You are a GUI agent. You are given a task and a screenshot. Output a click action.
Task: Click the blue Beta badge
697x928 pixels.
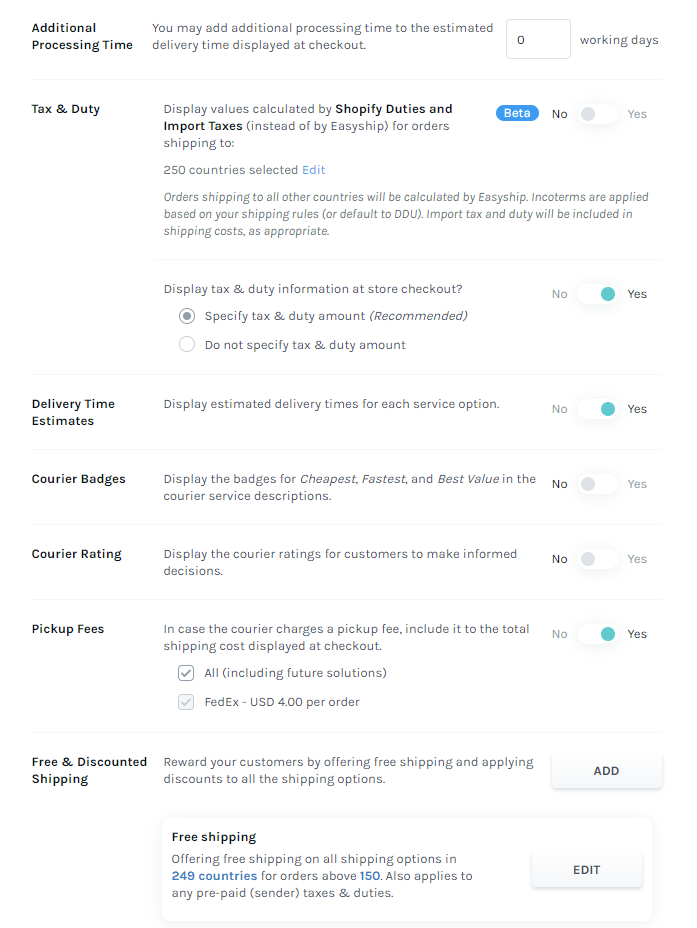(517, 113)
